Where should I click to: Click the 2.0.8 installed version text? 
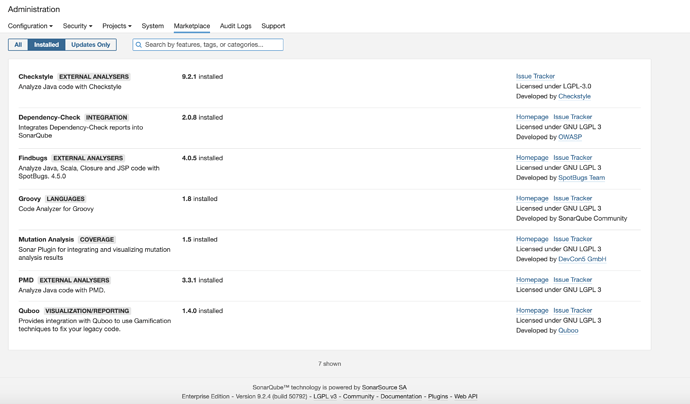coord(202,118)
